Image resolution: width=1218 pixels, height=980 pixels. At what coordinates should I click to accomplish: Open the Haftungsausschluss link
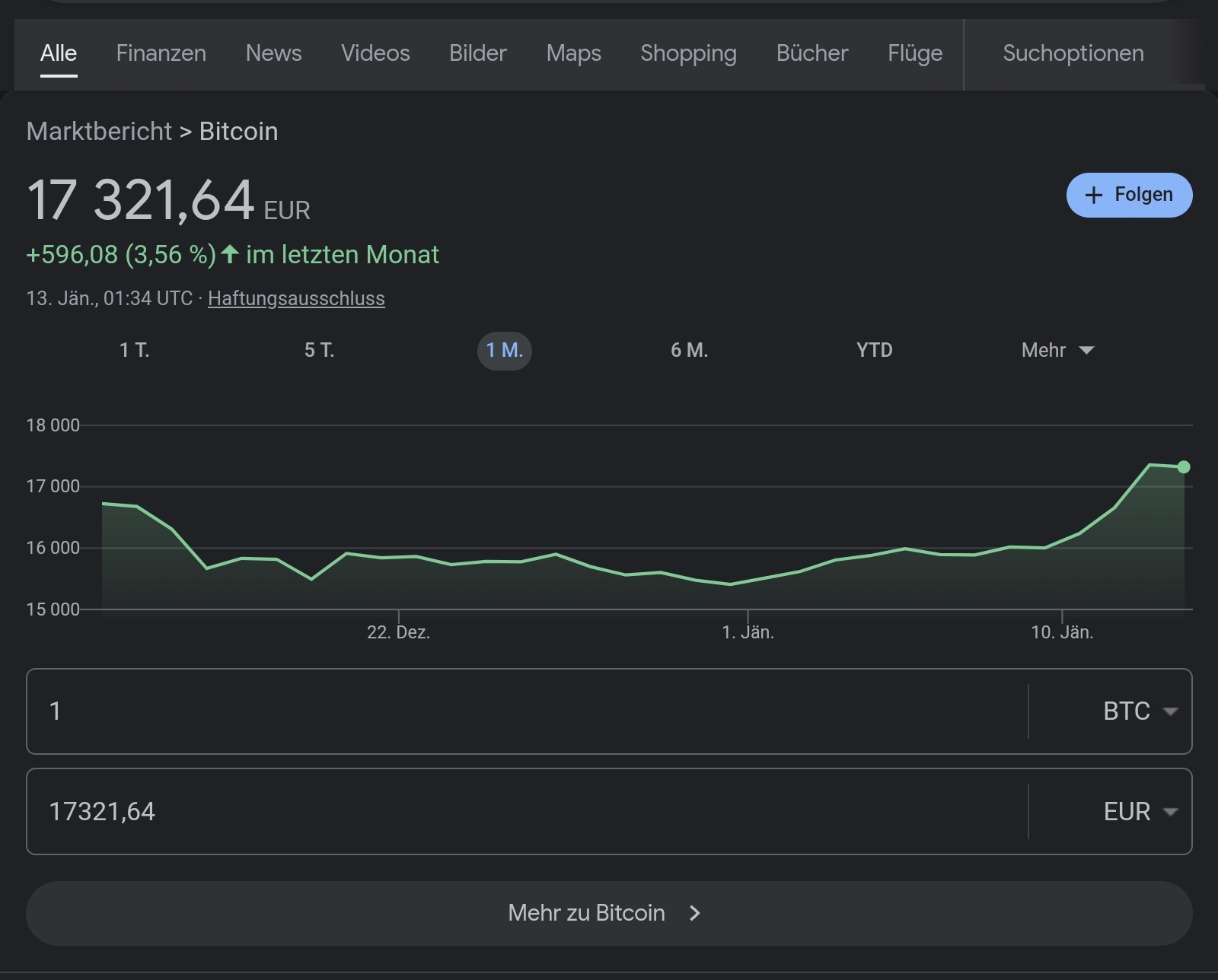click(x=296, y=298)
